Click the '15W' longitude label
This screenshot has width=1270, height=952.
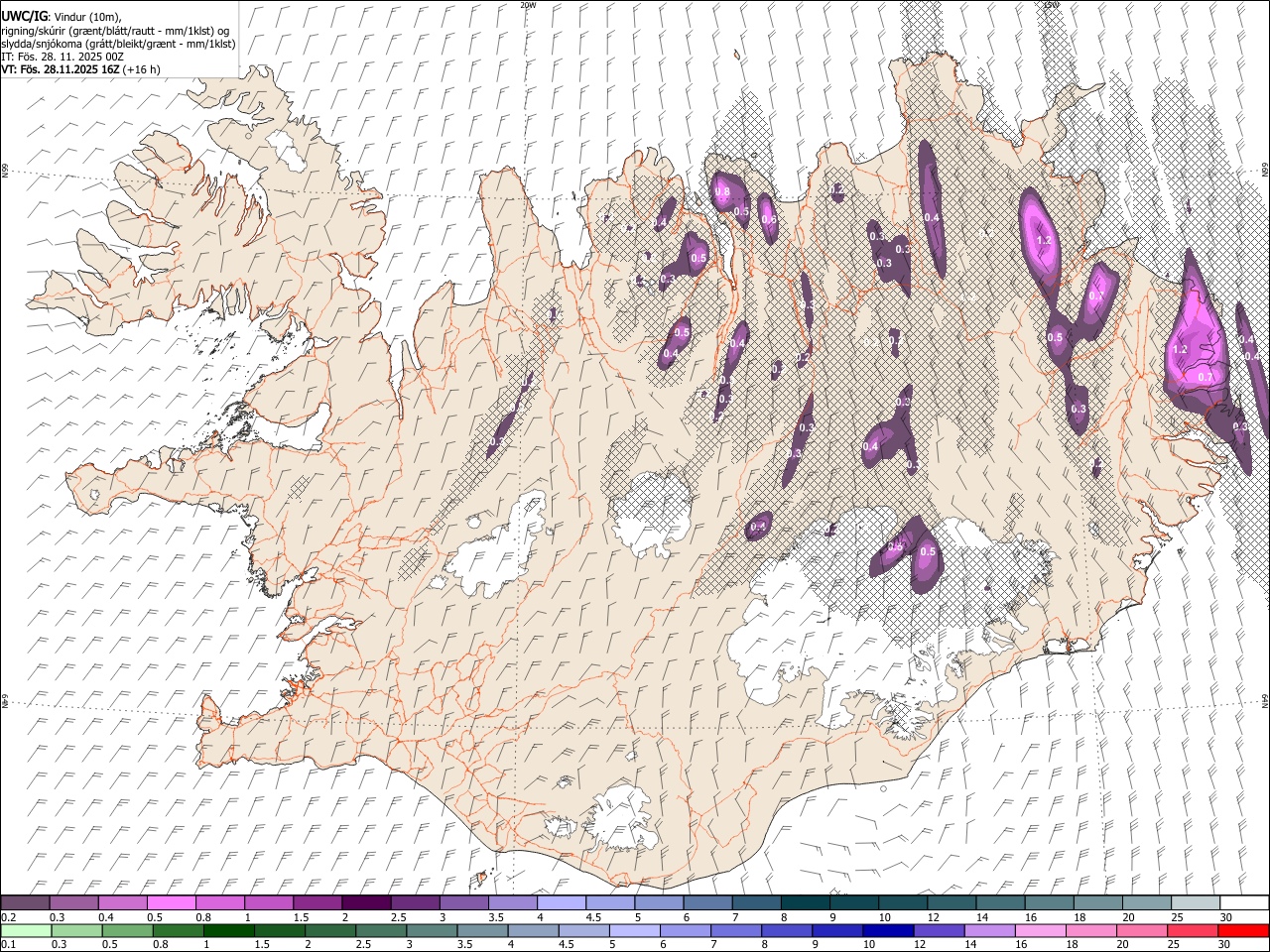pyautogui.click(x=1051, y=5)
